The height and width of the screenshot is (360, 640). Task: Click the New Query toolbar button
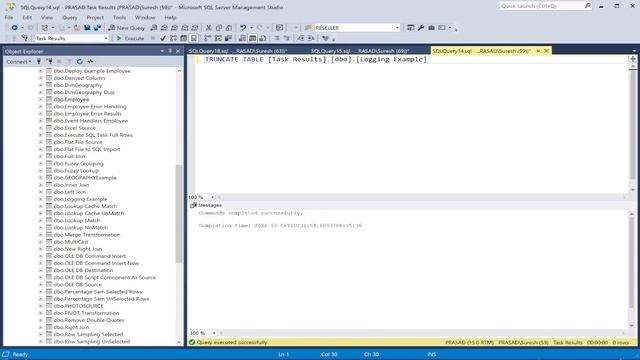127,28
